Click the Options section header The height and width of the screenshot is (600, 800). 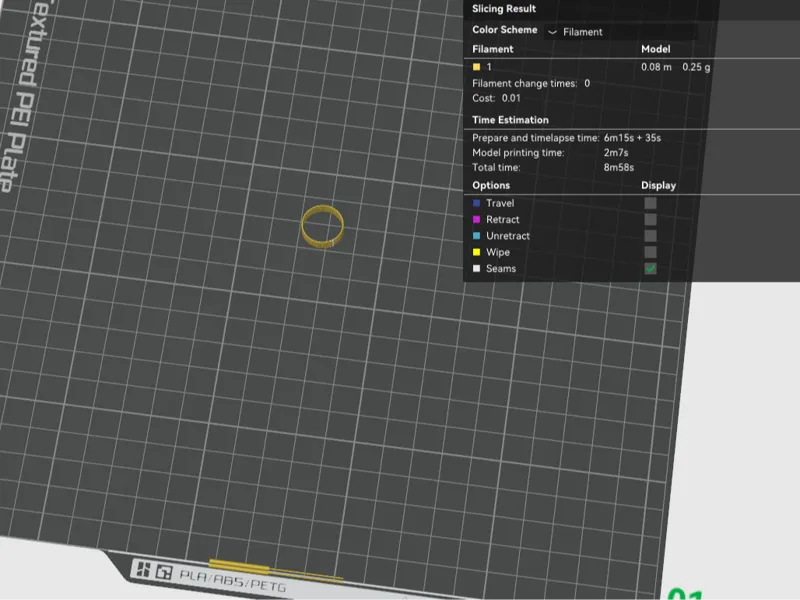[491, 185]
